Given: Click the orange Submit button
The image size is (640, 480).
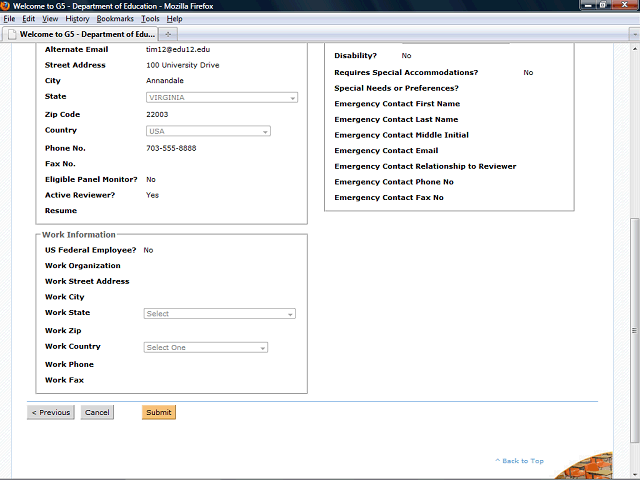Looking at the screenshot, I should point(159,412).
